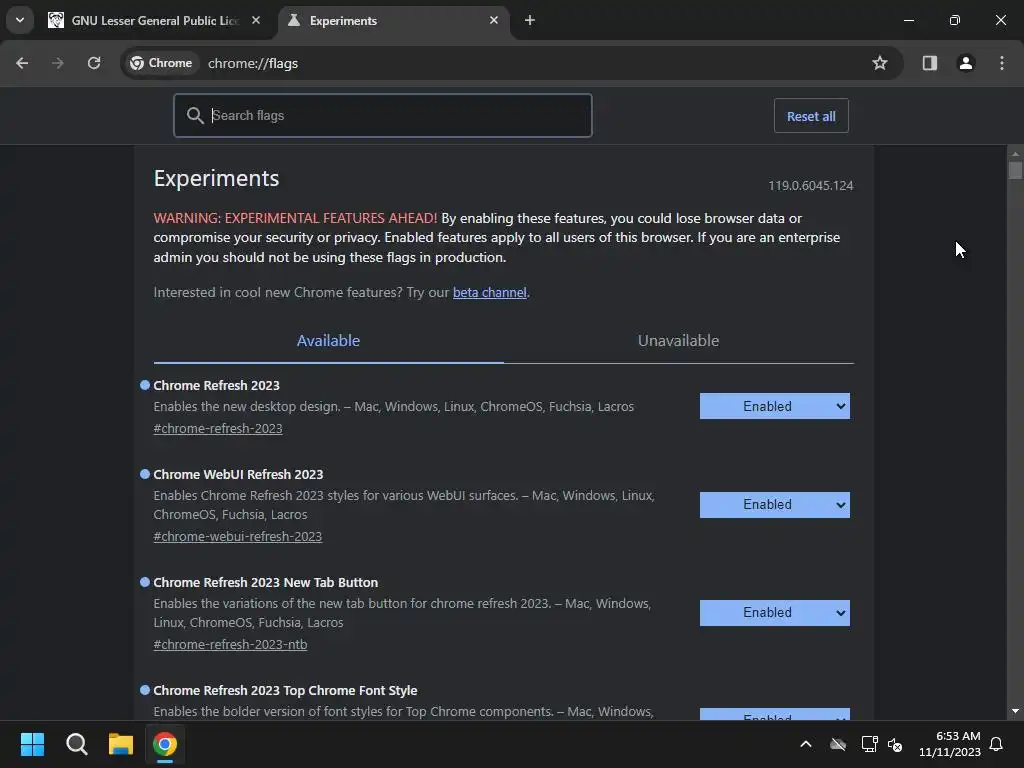The width and height of the screenshot is (1024, 768).
Task: Open the tab search dropdown arrow
Action: coord(20,20)
